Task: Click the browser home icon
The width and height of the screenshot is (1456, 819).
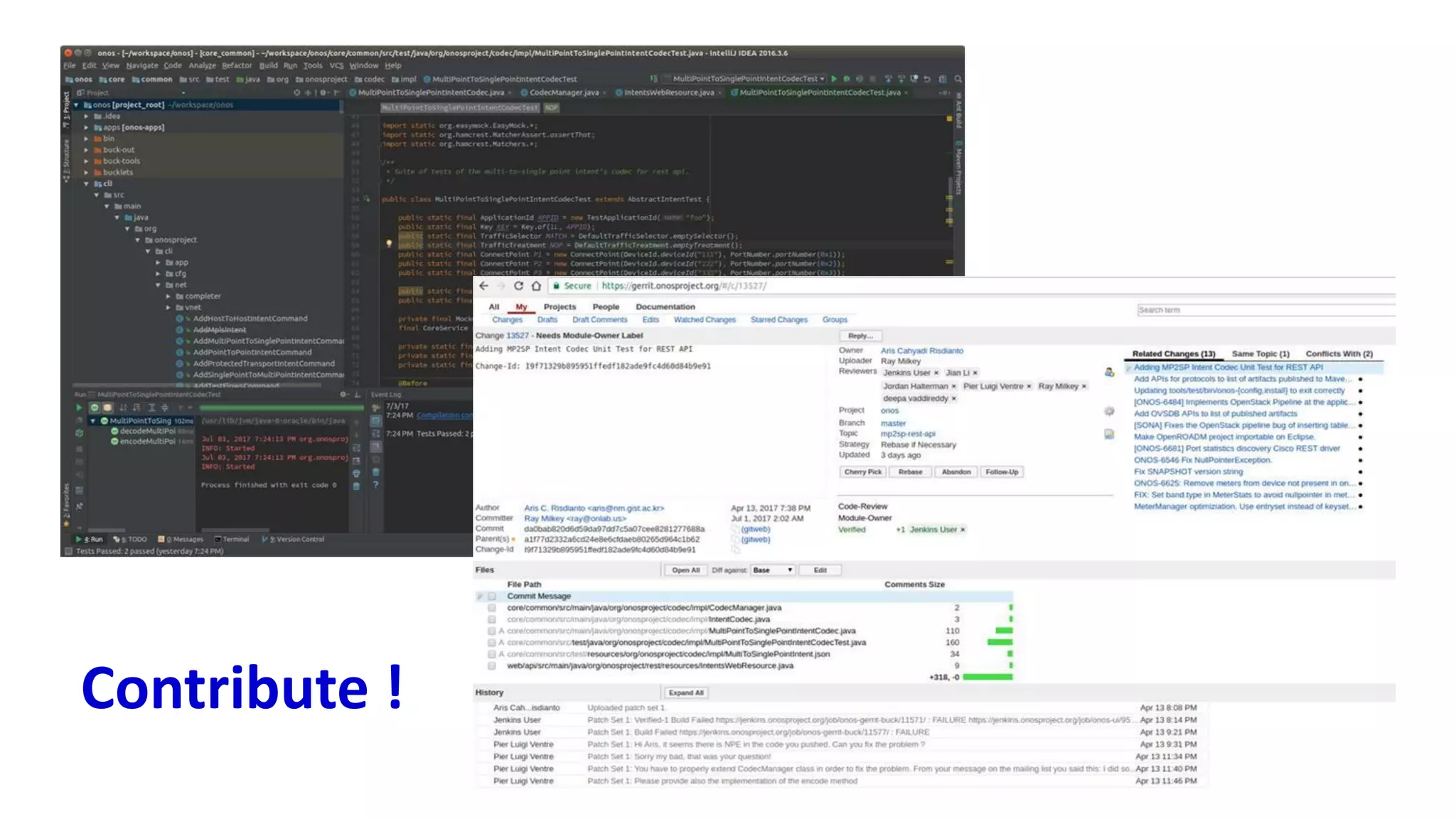Action: tap(536, 286)
